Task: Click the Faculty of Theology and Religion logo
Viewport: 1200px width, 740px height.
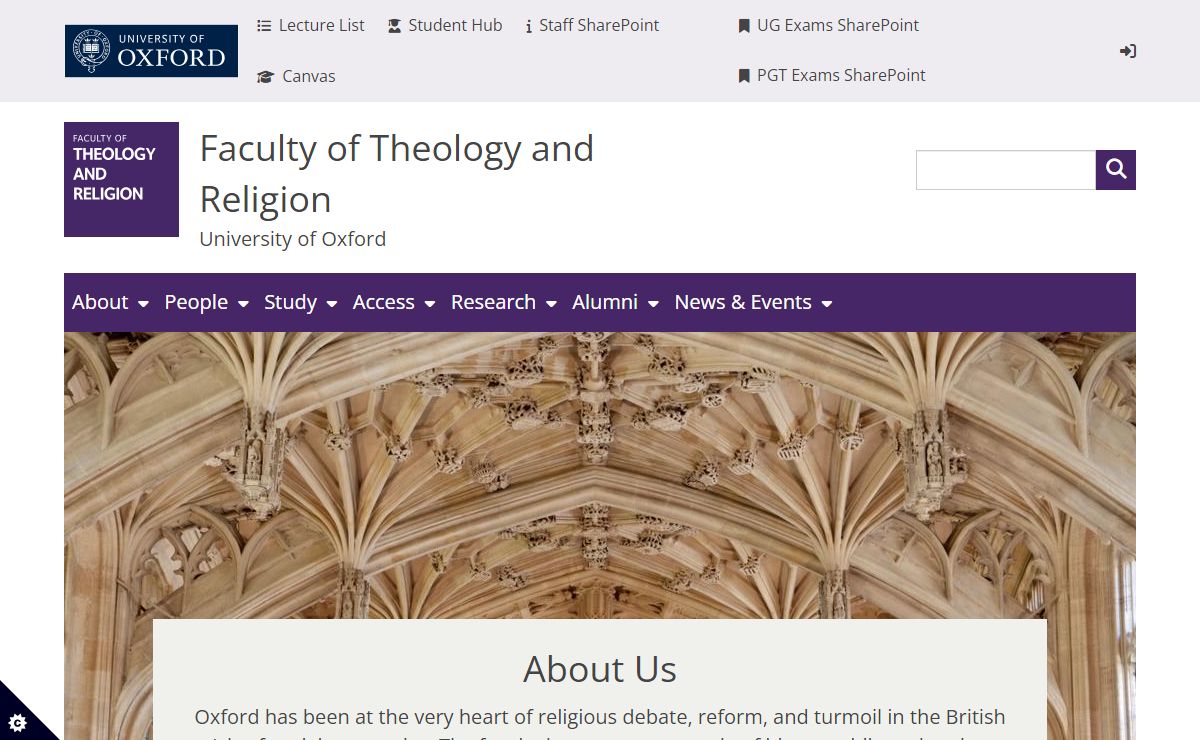Action: pos(121,180)
